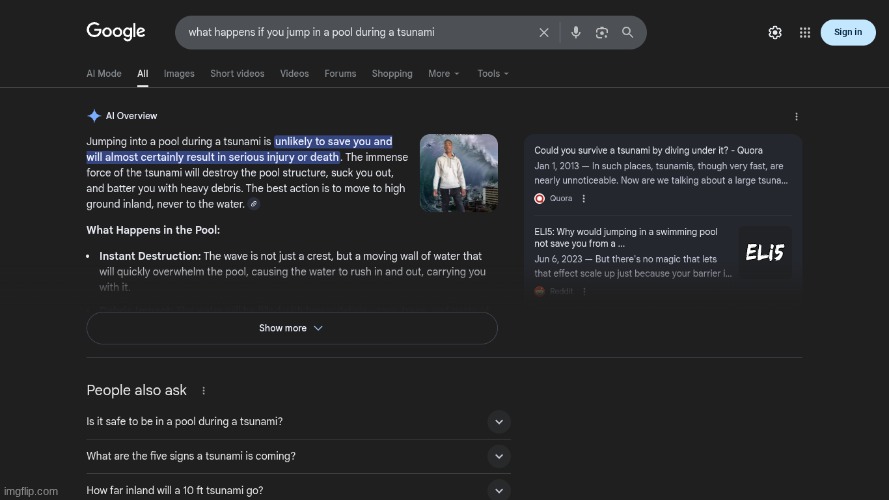The height and width of the screenshot is (500, 889).
Task: Clear the search box text with X
Action: pyautogui.click(x=544, y=32)
